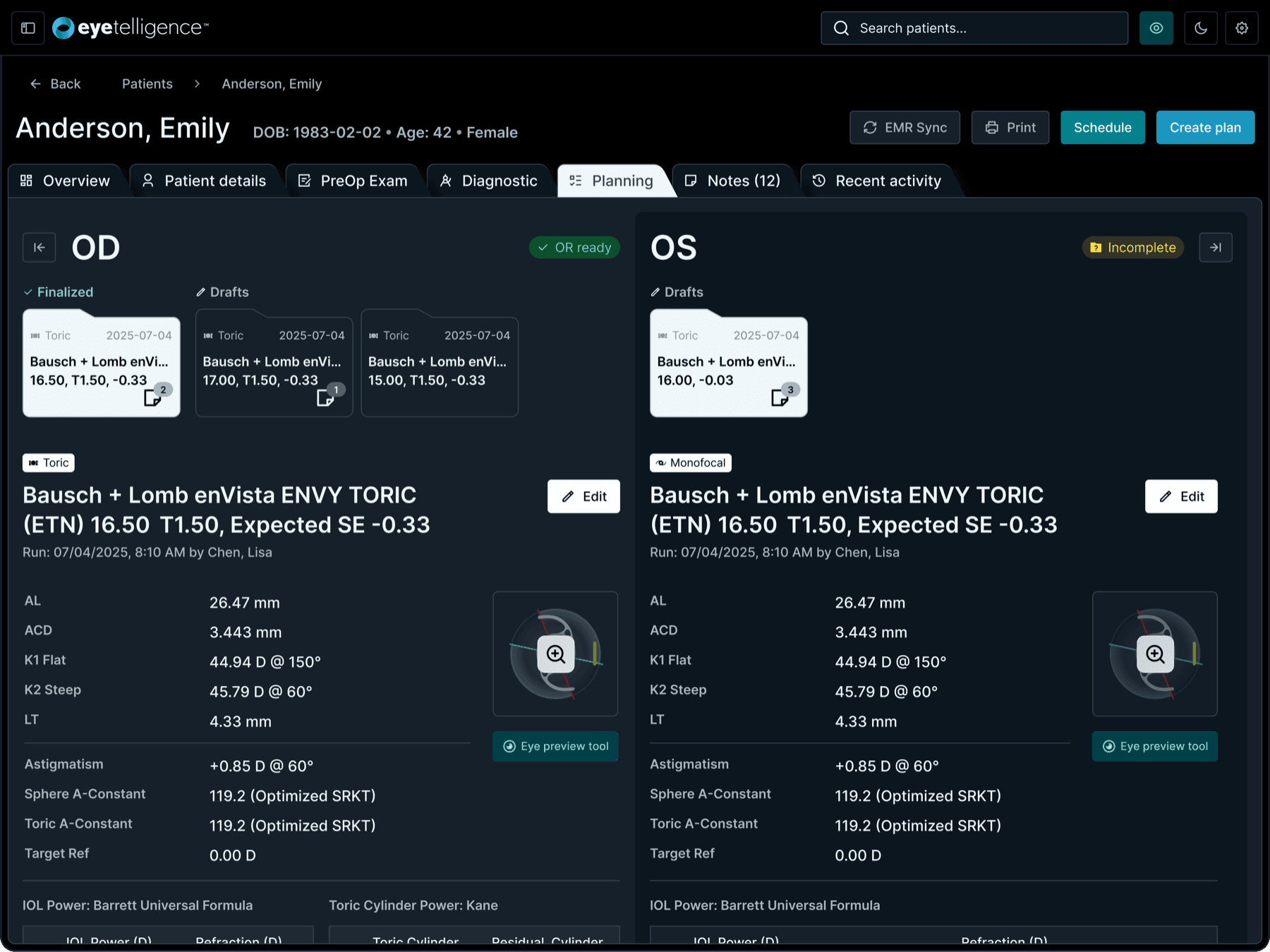This screenshot has width=1270, height=952.
Task: Open the PreOp Exam tab
Action: pyautogui.click(x=353, y=181)
